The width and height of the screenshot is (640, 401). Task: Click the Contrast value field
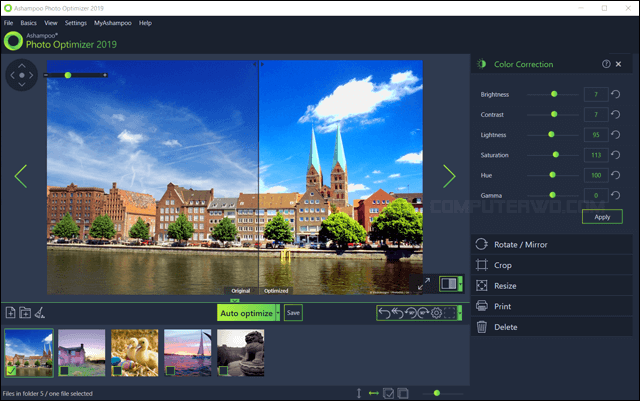coord(596,114)
